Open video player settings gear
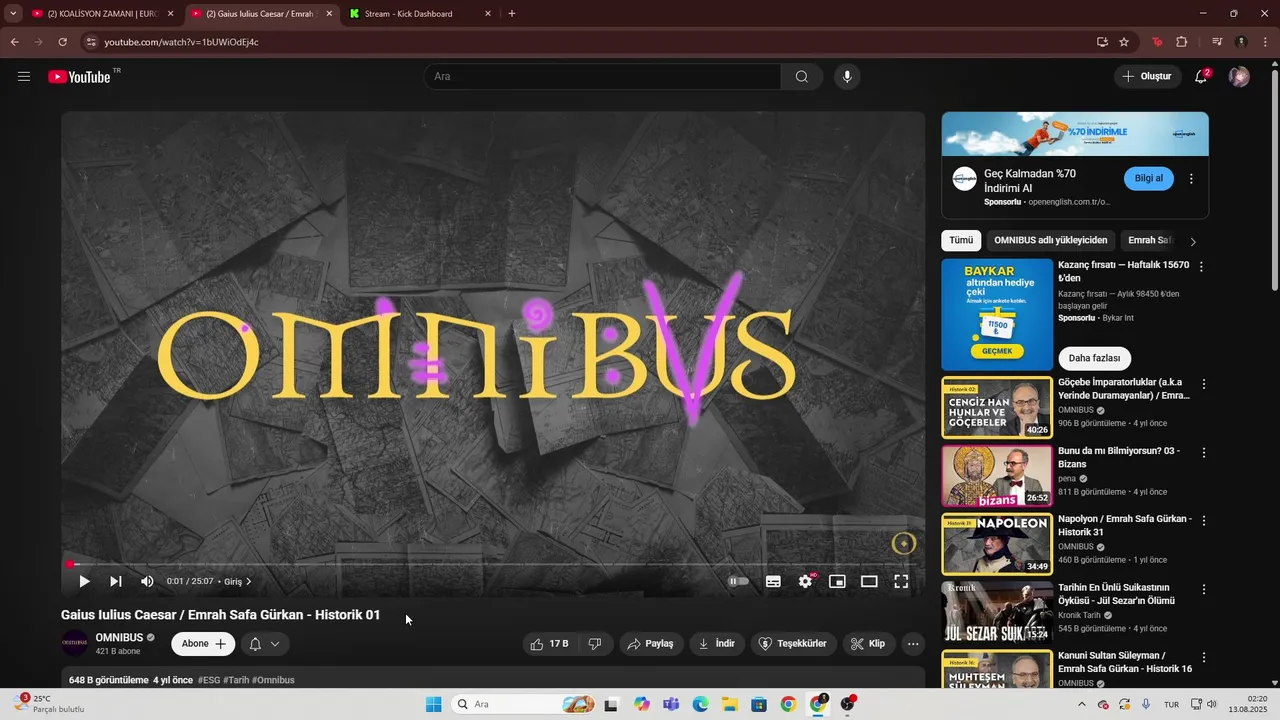This screenshot has width=1280, height=720. pyautogui.click(x=805, y=581)
